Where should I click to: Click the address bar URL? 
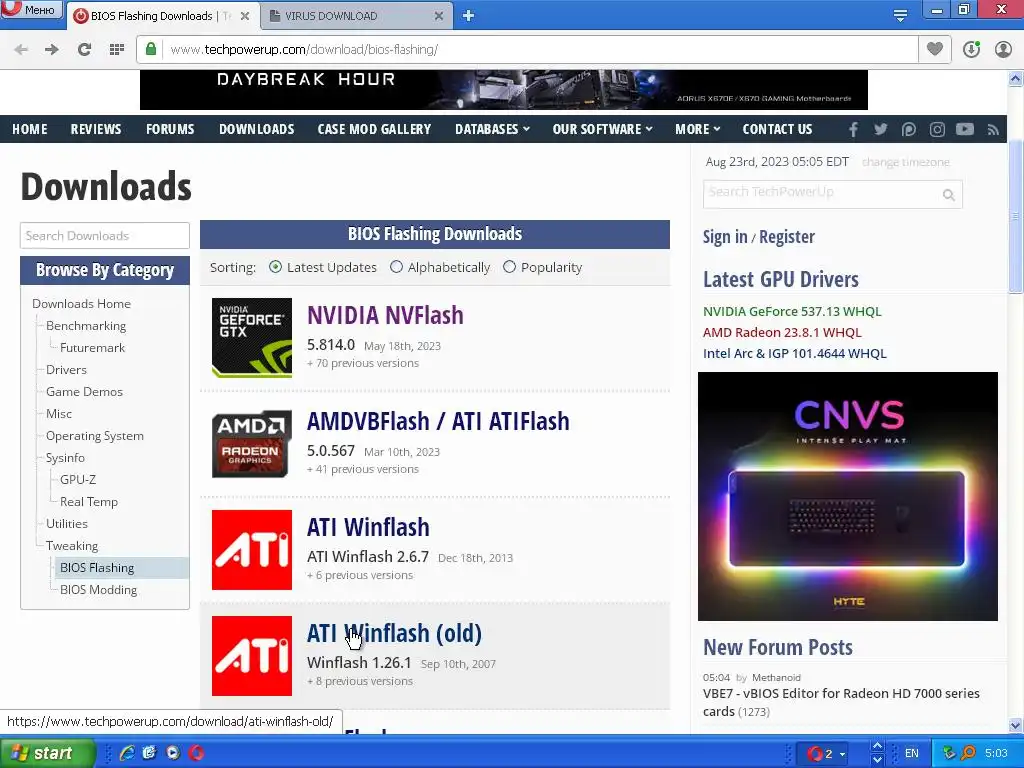click(x=304, y=50)
